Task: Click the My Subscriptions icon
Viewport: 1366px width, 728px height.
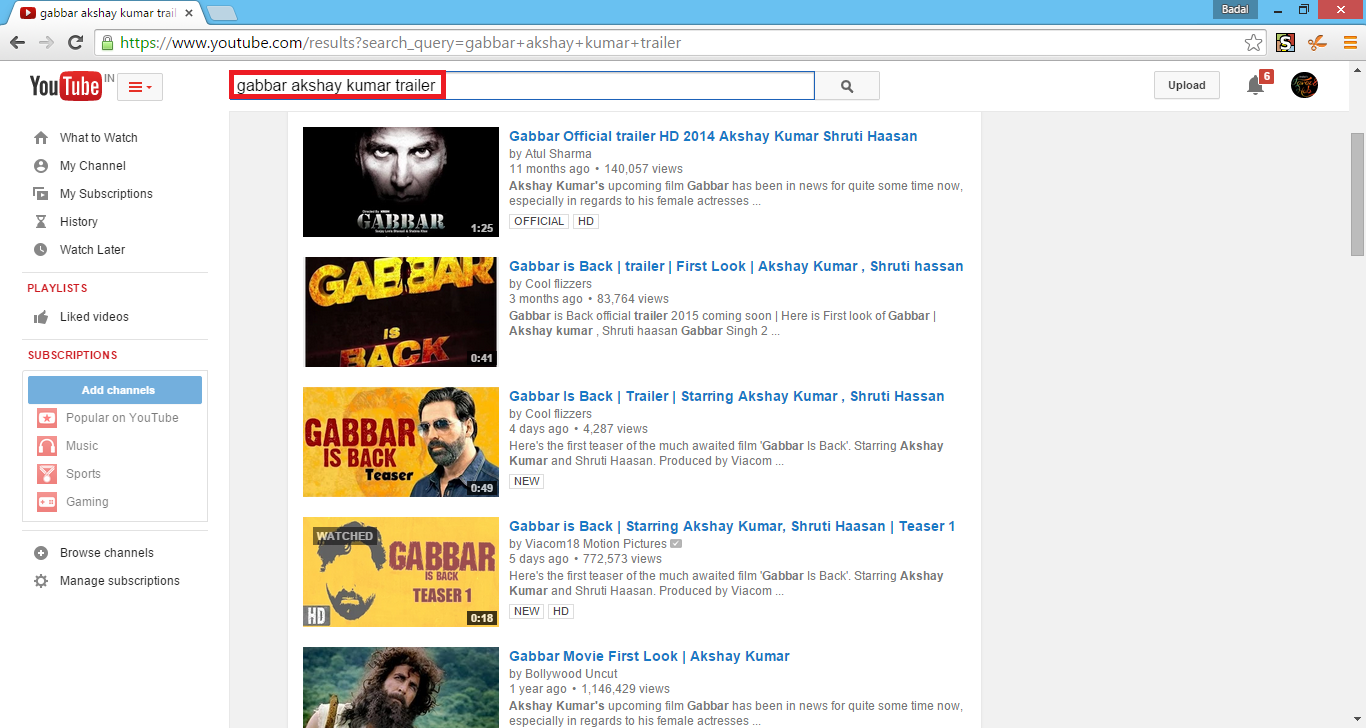Action: [x=41, y=194]
